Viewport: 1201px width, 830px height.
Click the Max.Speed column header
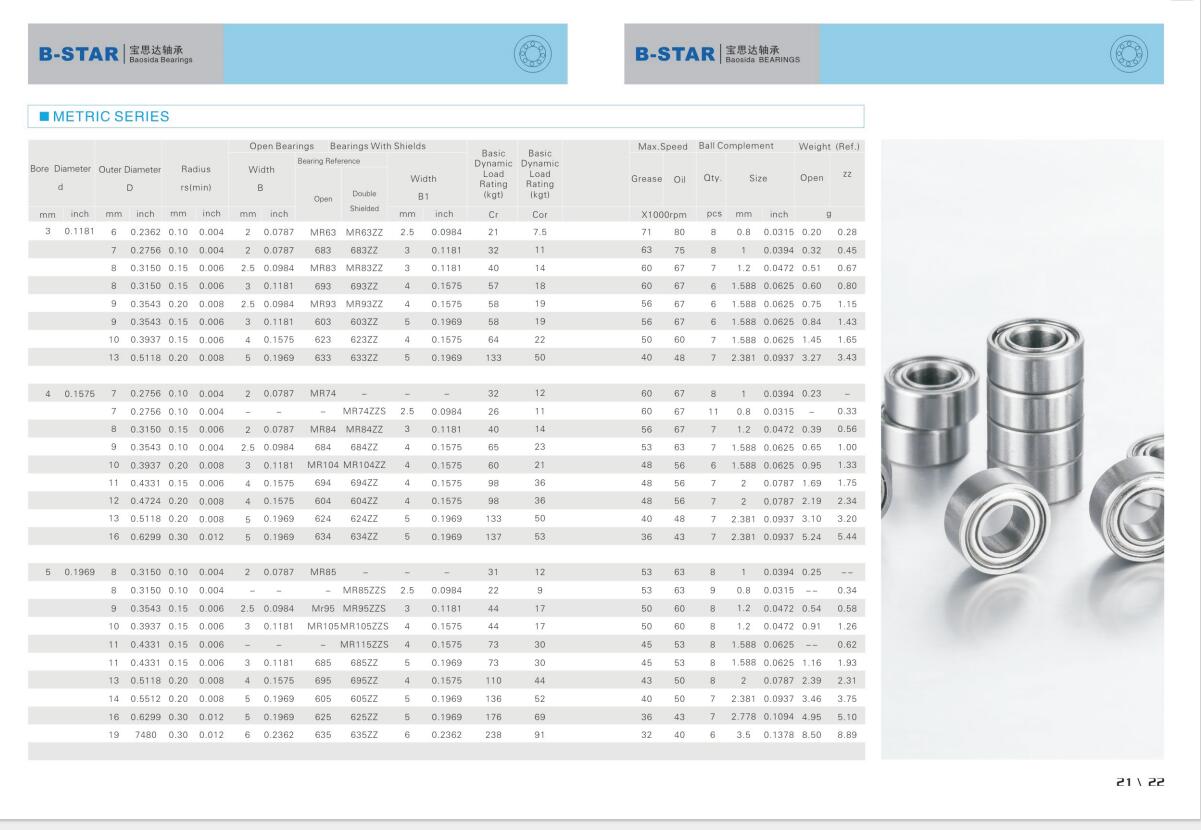pos(662,146)
